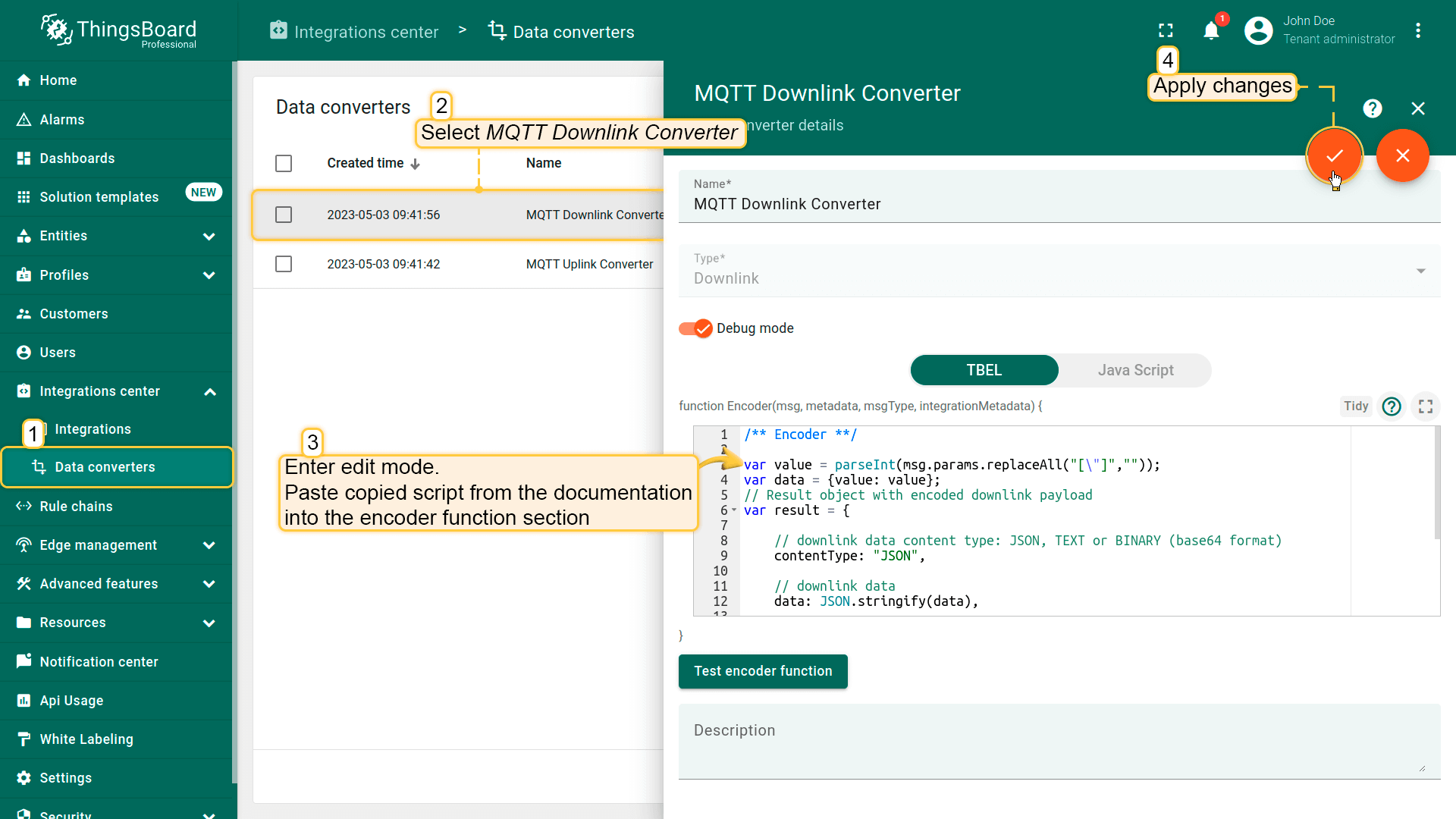Screen dimensions: 1456x819
Task: Click into the Description text field
Action: pos(1059,741)
